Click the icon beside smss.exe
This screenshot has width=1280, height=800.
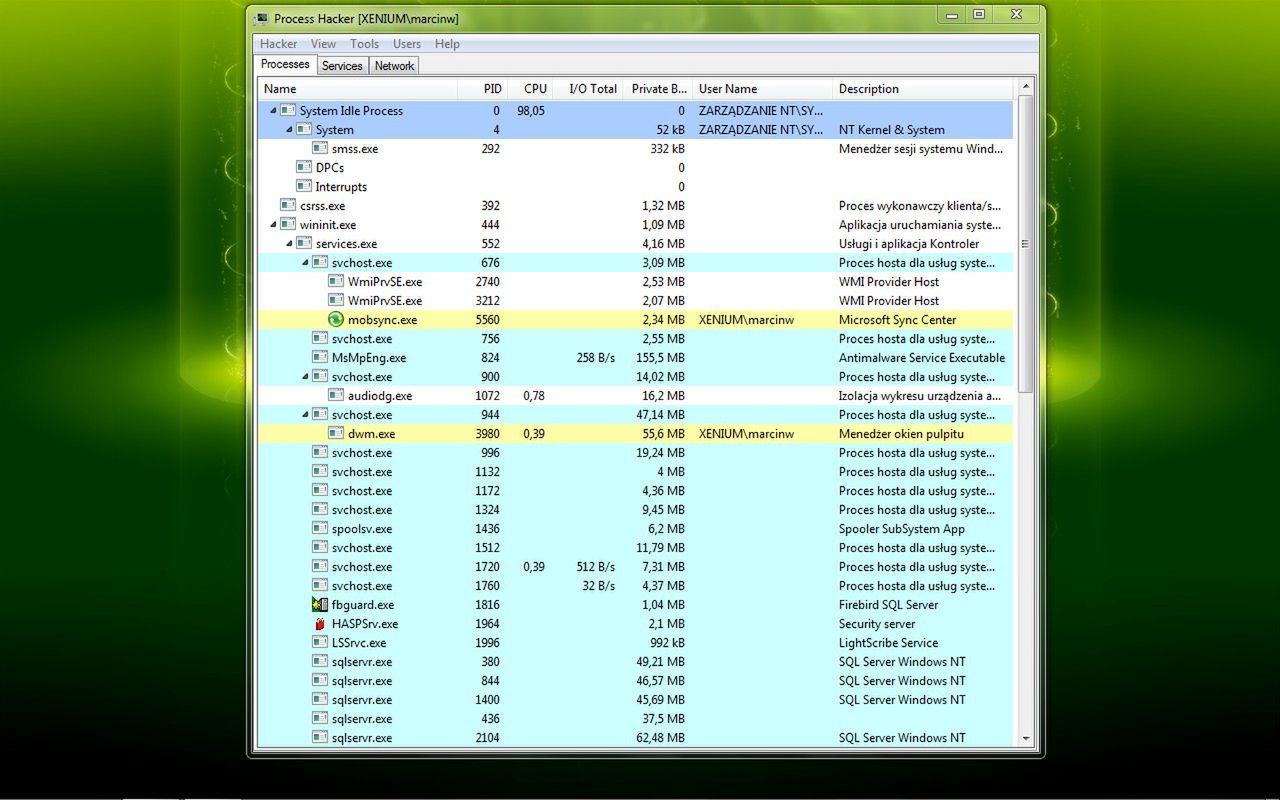point(320,148)
